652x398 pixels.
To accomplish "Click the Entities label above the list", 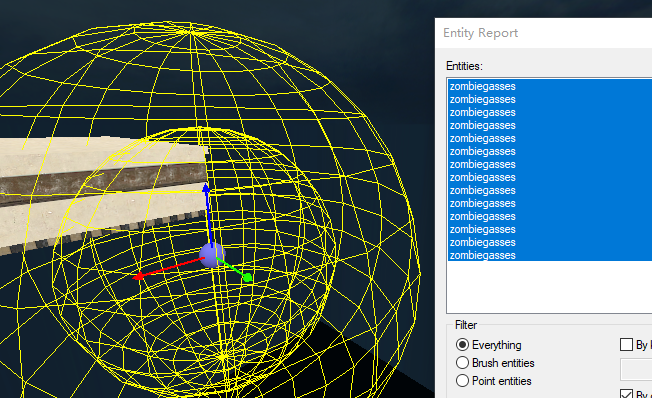I will pyautogui.click(x=464, y=66).
